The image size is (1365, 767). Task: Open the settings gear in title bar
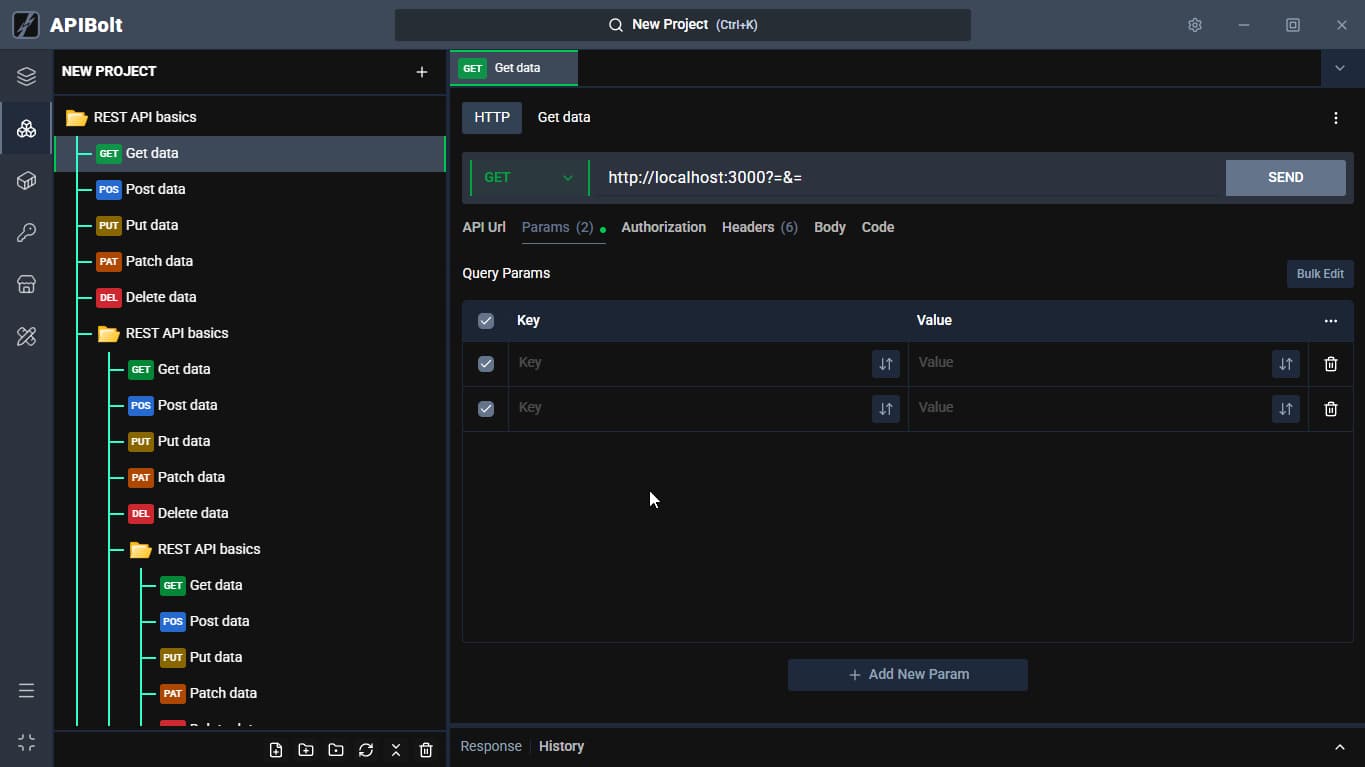[x=1194, y=25]
